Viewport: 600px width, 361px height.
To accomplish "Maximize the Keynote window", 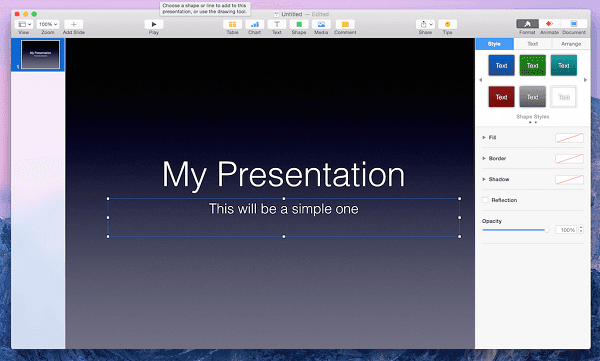I will pos(34,14).
